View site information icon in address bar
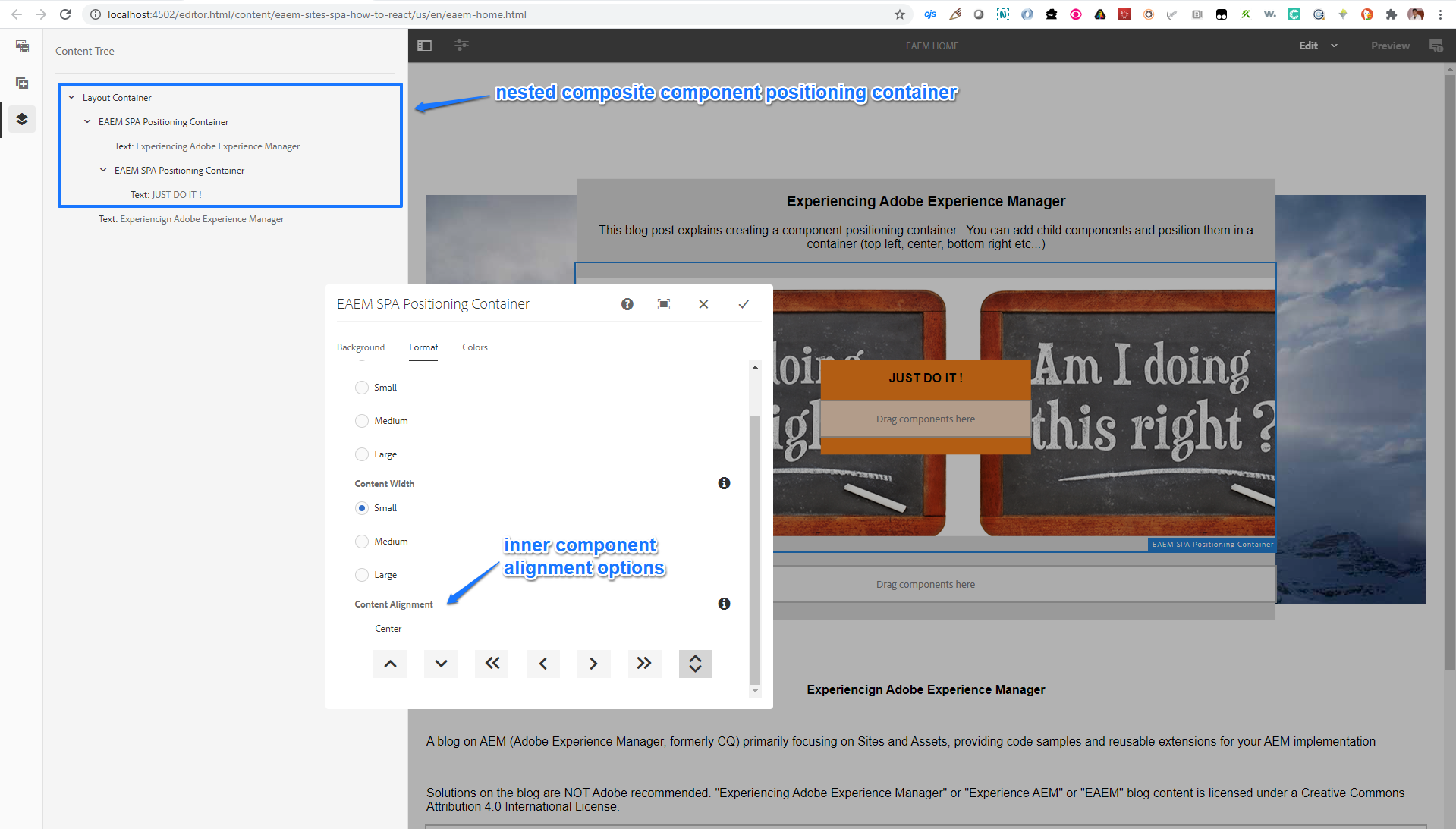Screen dimensions: 1456x829 pos(96,14)
